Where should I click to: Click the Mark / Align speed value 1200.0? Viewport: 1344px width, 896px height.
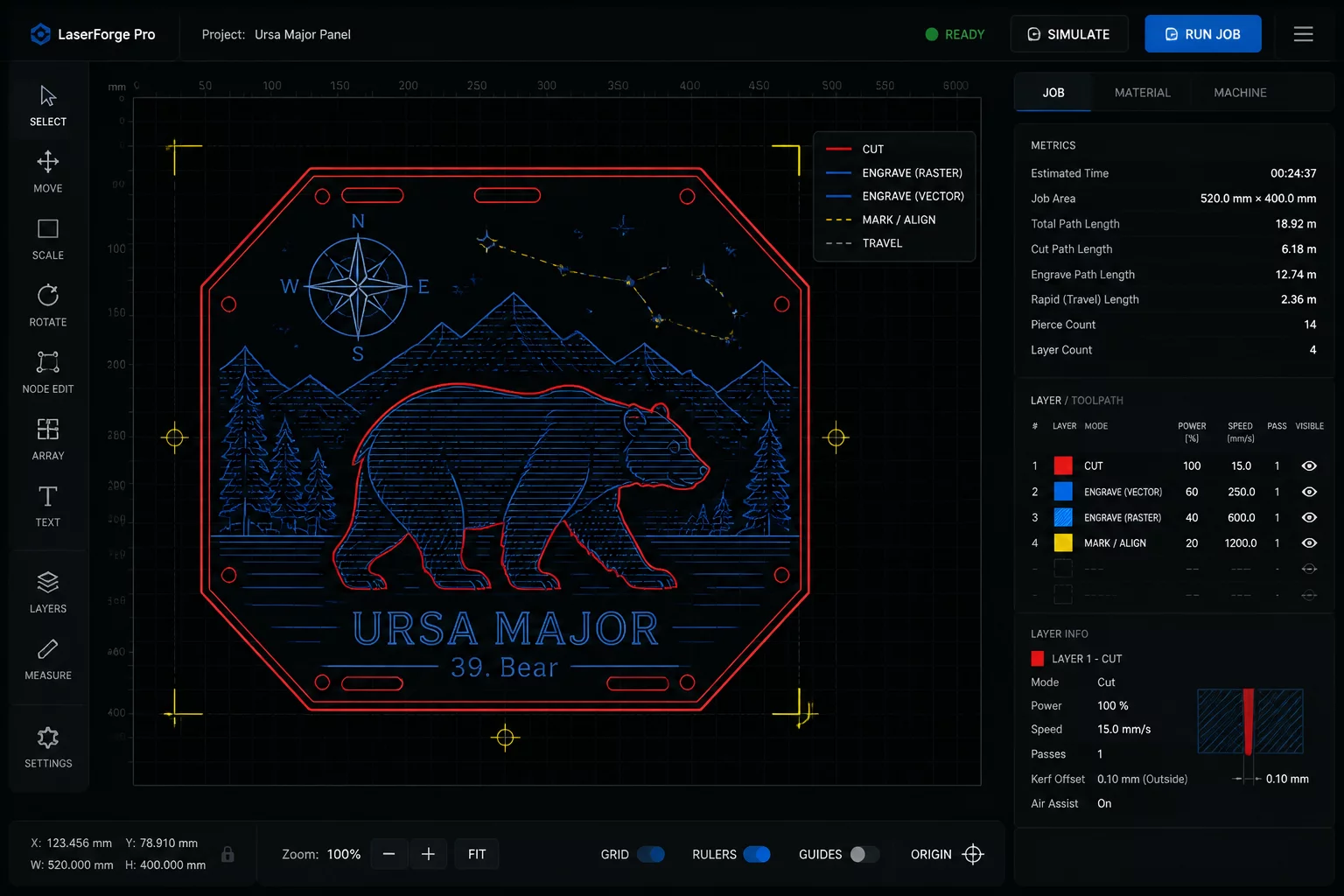1241,542
